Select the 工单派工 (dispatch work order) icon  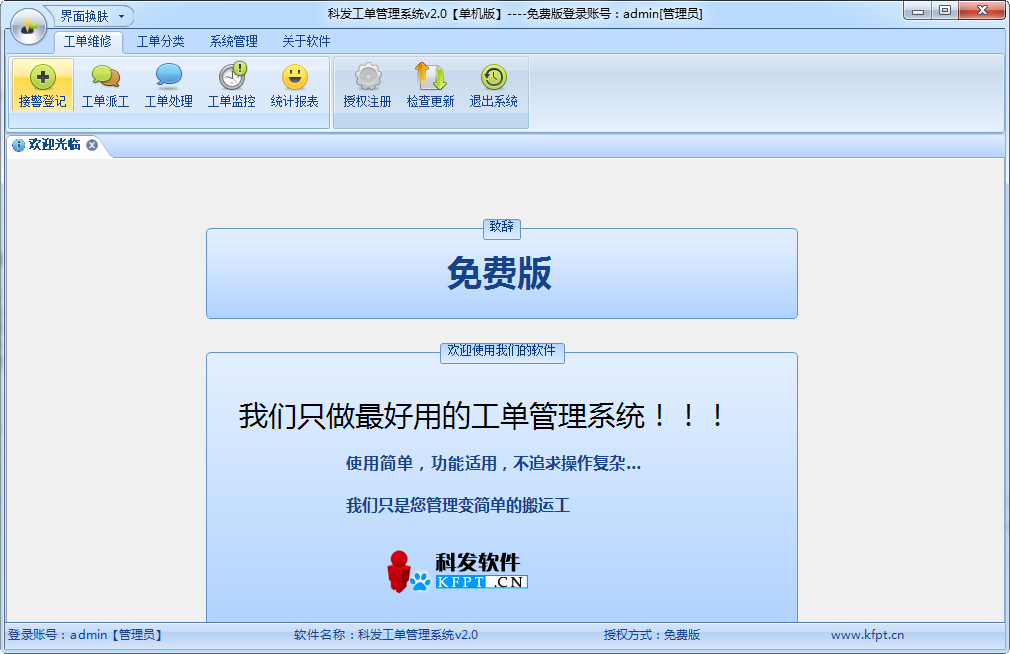(x=104, y=85)
